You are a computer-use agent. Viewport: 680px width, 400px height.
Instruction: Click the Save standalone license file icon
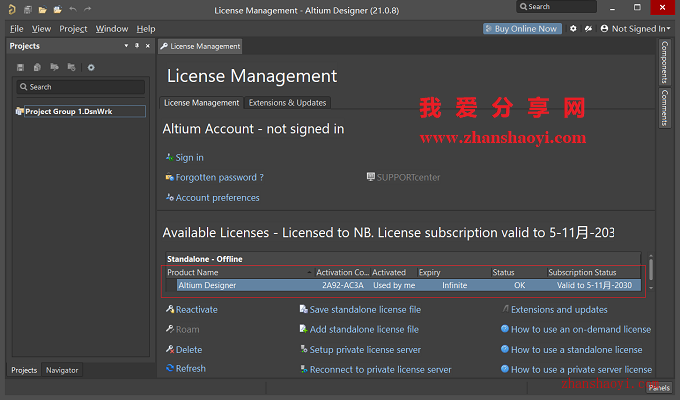[304, 309]
